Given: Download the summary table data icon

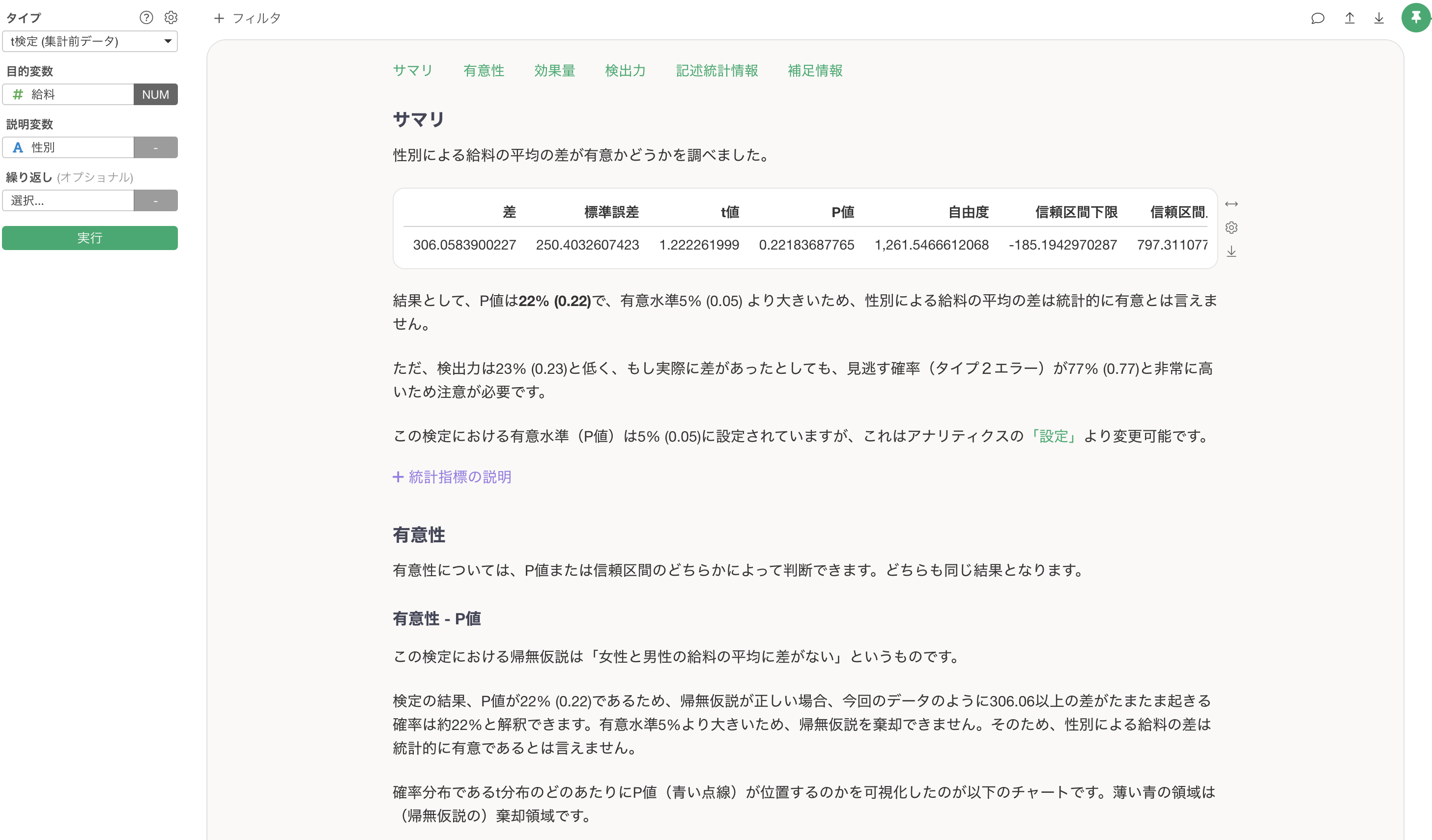Looking at the screenshot, I should 1231,252.
